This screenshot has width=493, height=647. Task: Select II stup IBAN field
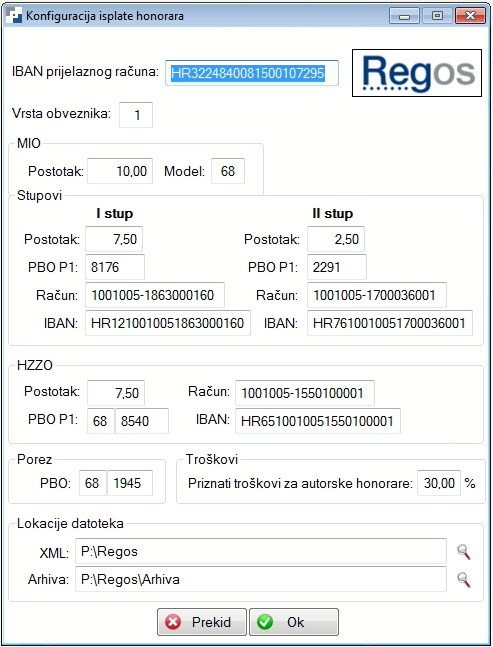point(390,323)
